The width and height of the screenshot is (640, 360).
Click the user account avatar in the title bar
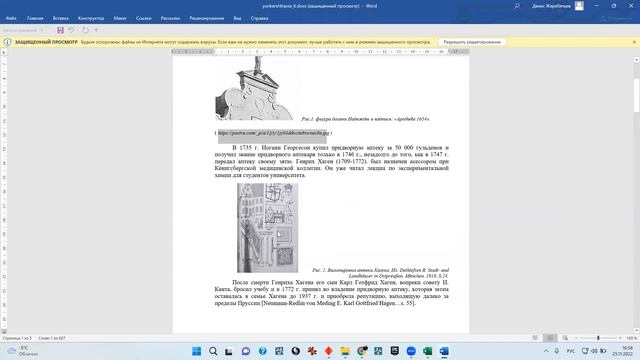[579, 6]
